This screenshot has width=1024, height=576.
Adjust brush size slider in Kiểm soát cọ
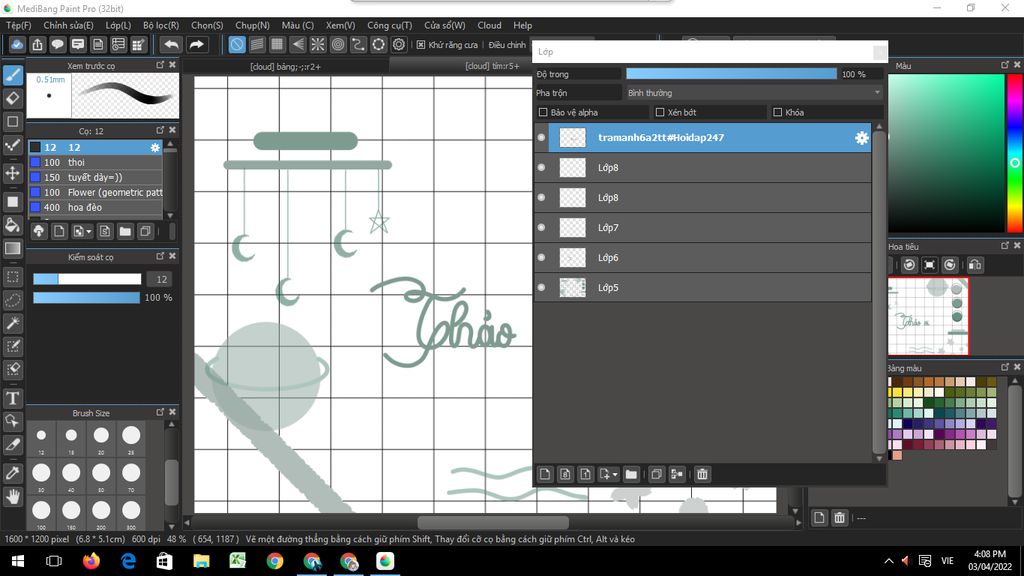pos(87,279)
